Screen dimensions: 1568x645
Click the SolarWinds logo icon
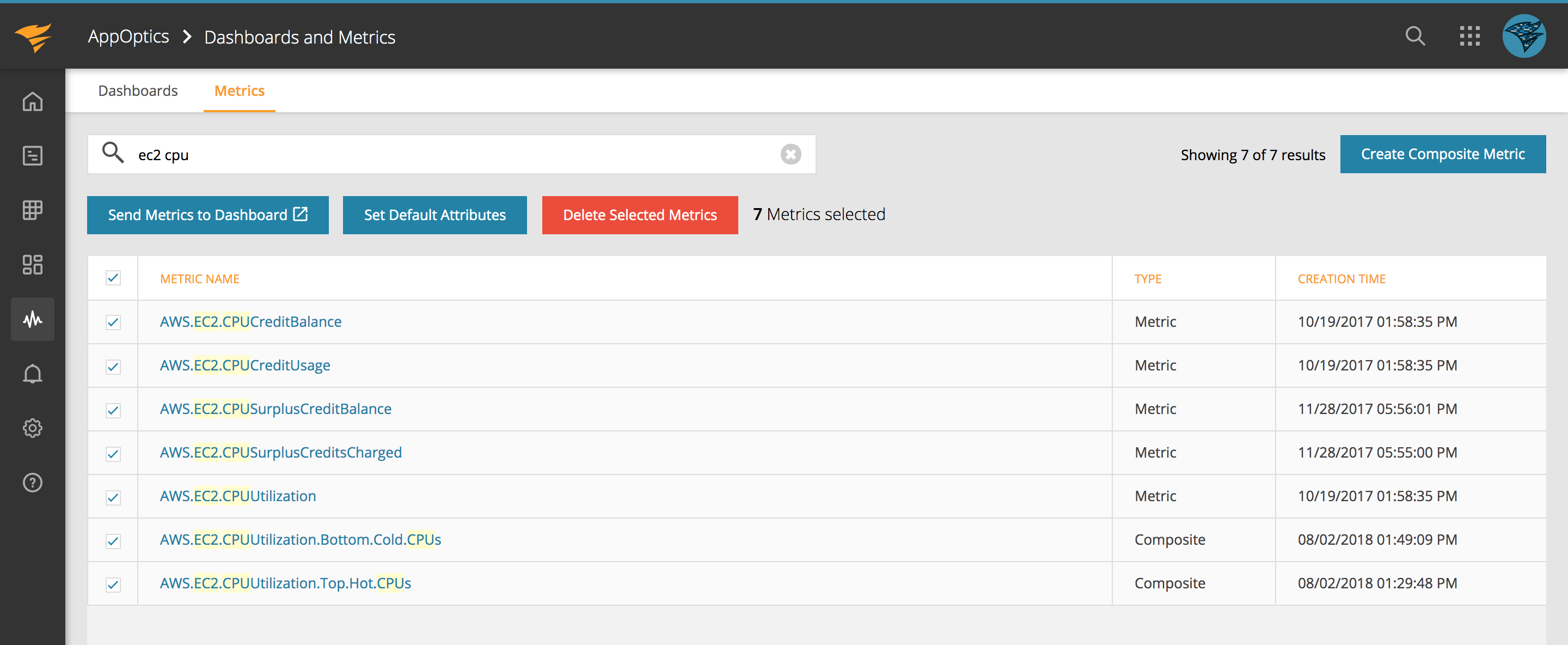33,37
